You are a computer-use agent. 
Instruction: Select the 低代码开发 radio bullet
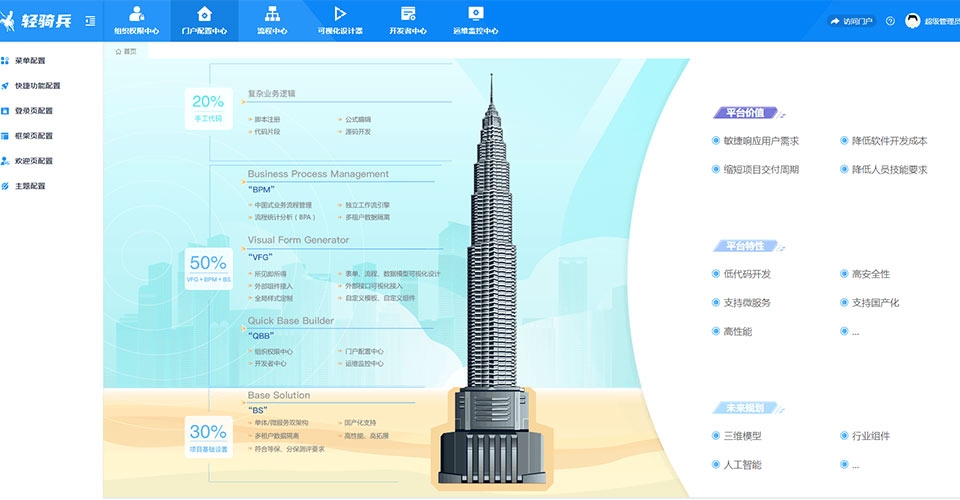[x=716, y=274]
